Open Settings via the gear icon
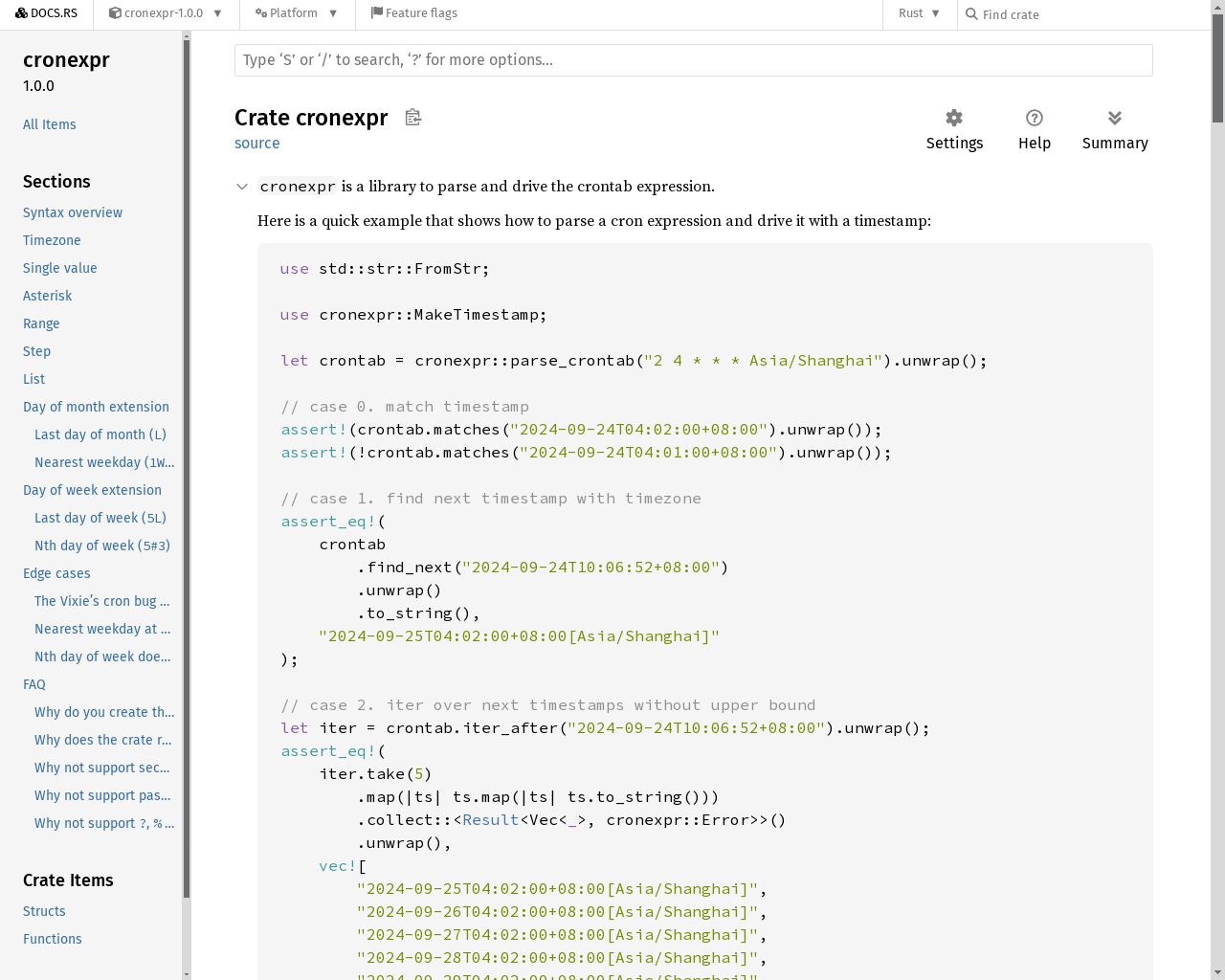1225x980 pixels. [954, 118]
